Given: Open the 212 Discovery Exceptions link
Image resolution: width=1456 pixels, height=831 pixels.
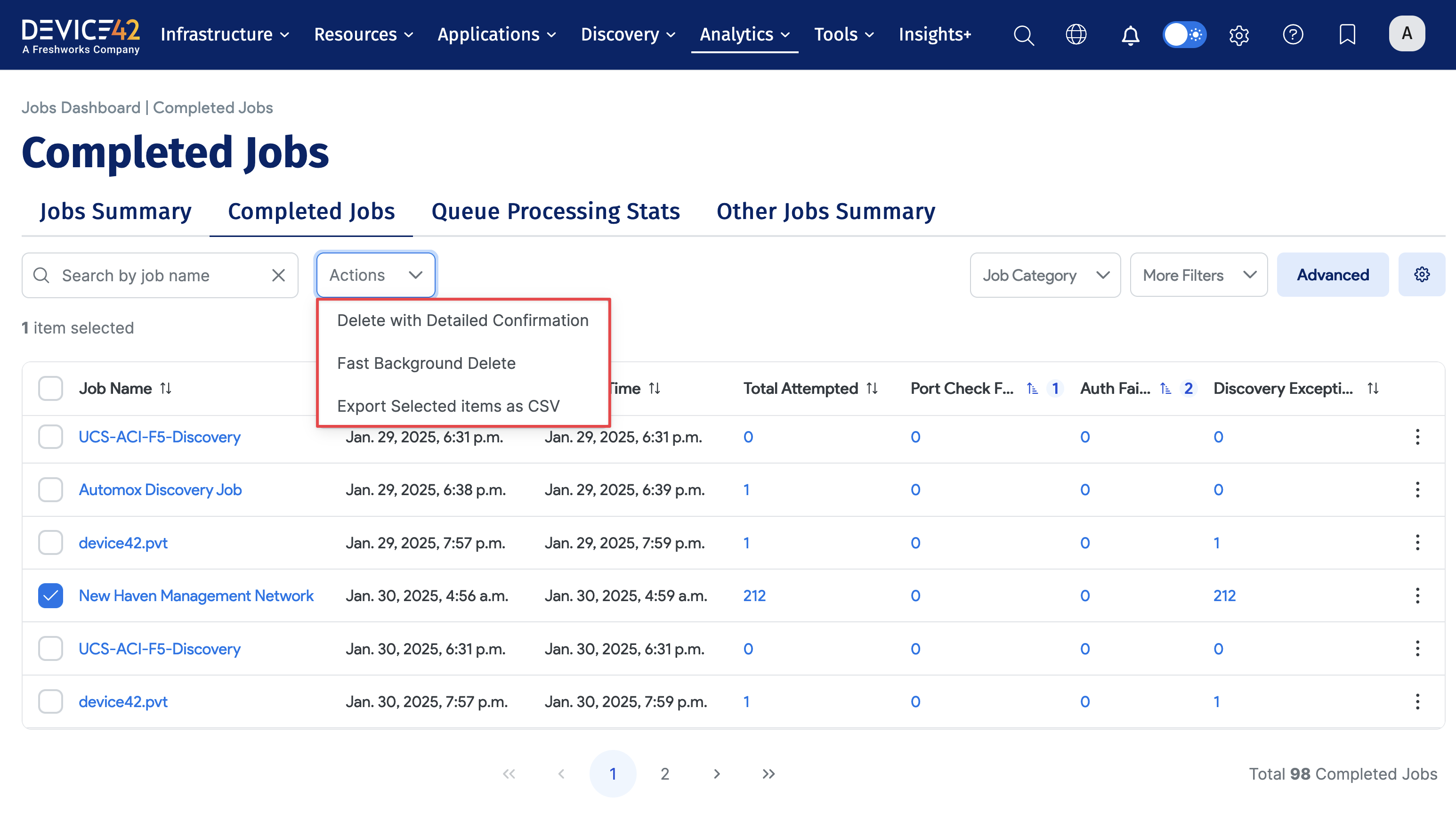Looking at the screenshot, I should (1224, 596).
